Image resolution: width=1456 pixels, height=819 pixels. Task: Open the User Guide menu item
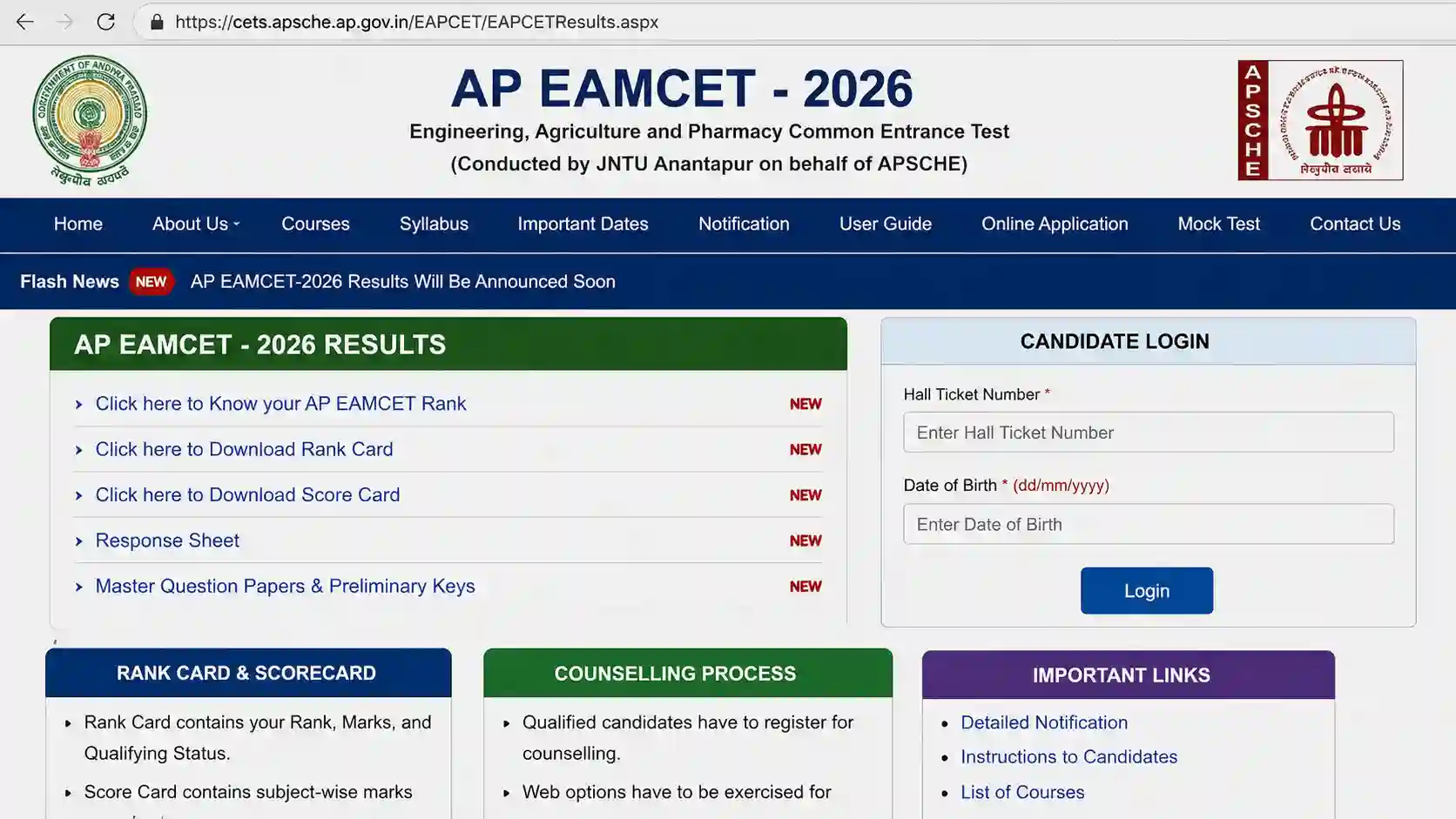click(x=886, y=224)
